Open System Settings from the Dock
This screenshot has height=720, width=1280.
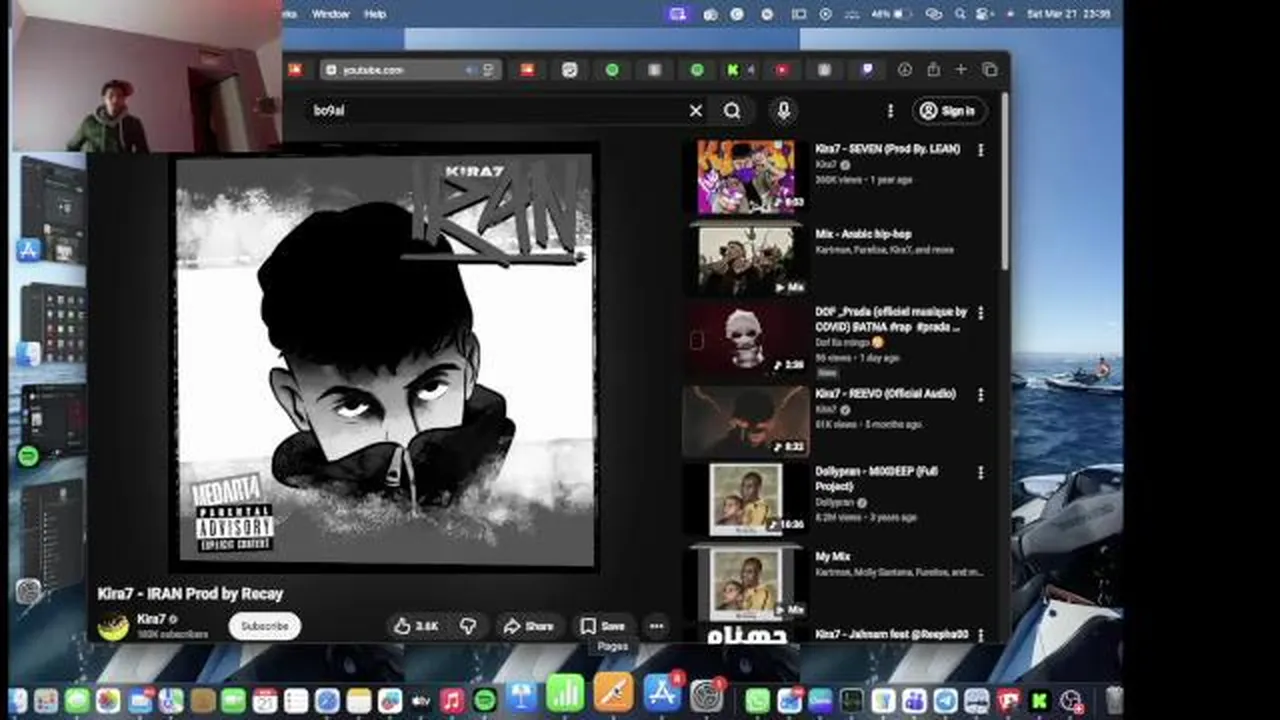707,696
